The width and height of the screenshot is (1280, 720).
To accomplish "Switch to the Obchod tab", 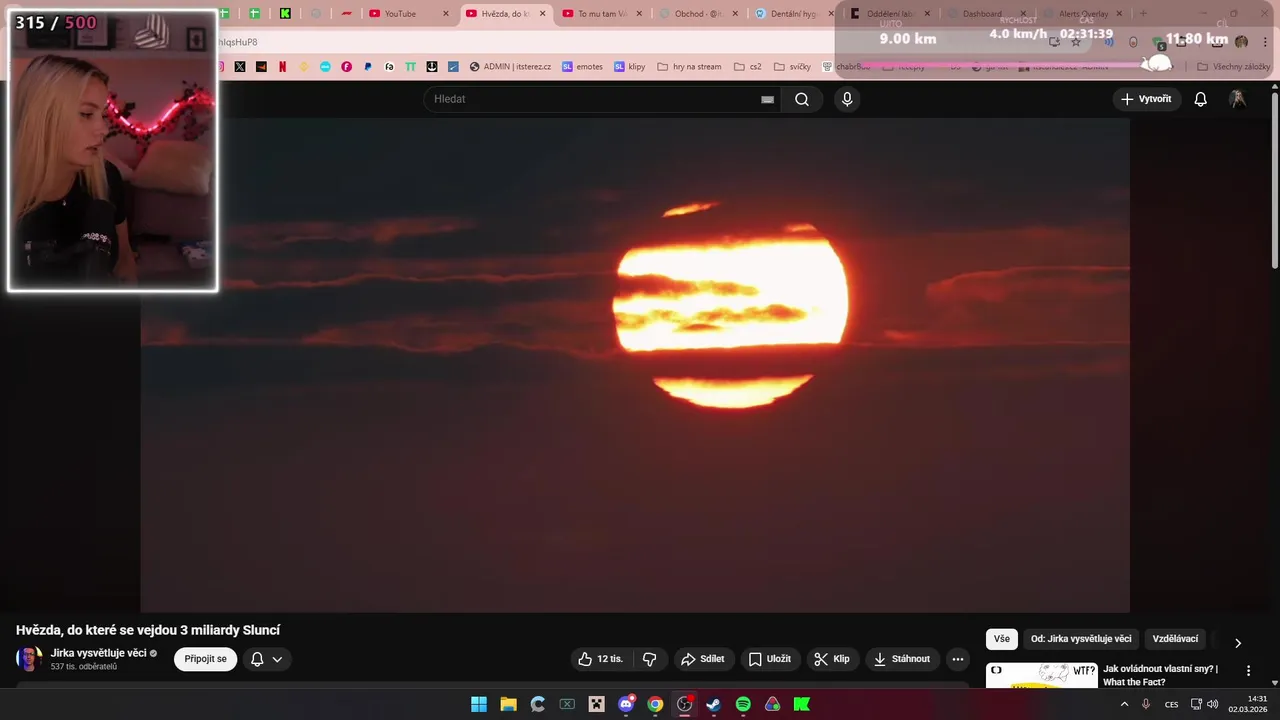I will coord(698,14).
